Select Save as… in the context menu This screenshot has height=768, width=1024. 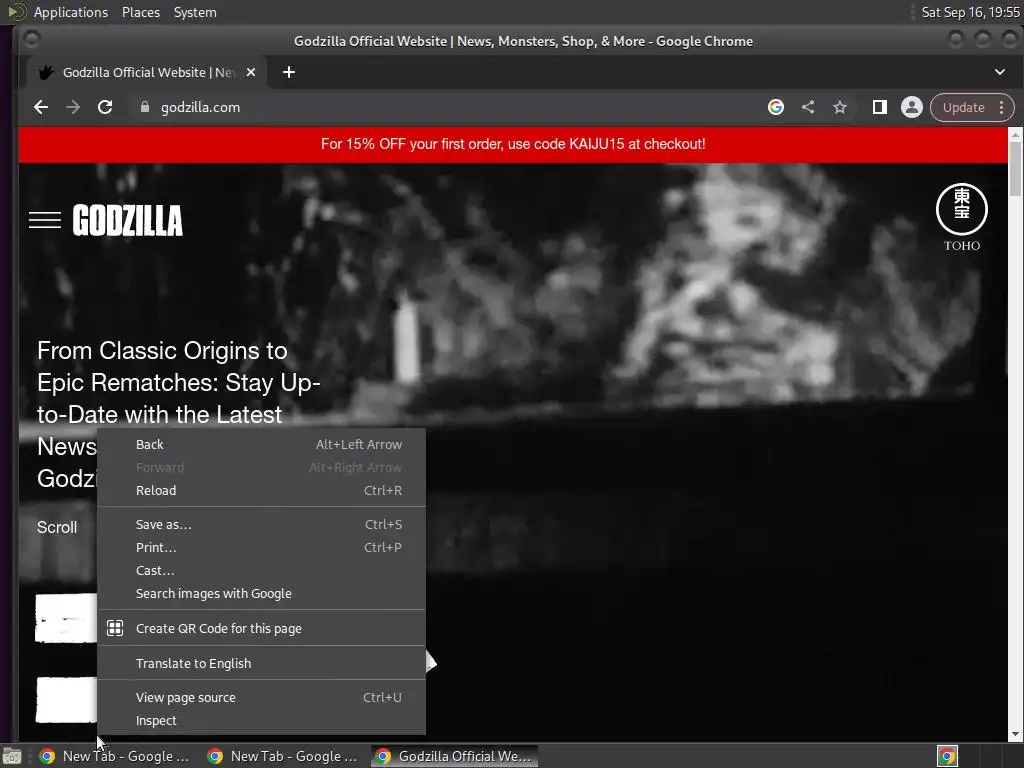pos(261,524)
